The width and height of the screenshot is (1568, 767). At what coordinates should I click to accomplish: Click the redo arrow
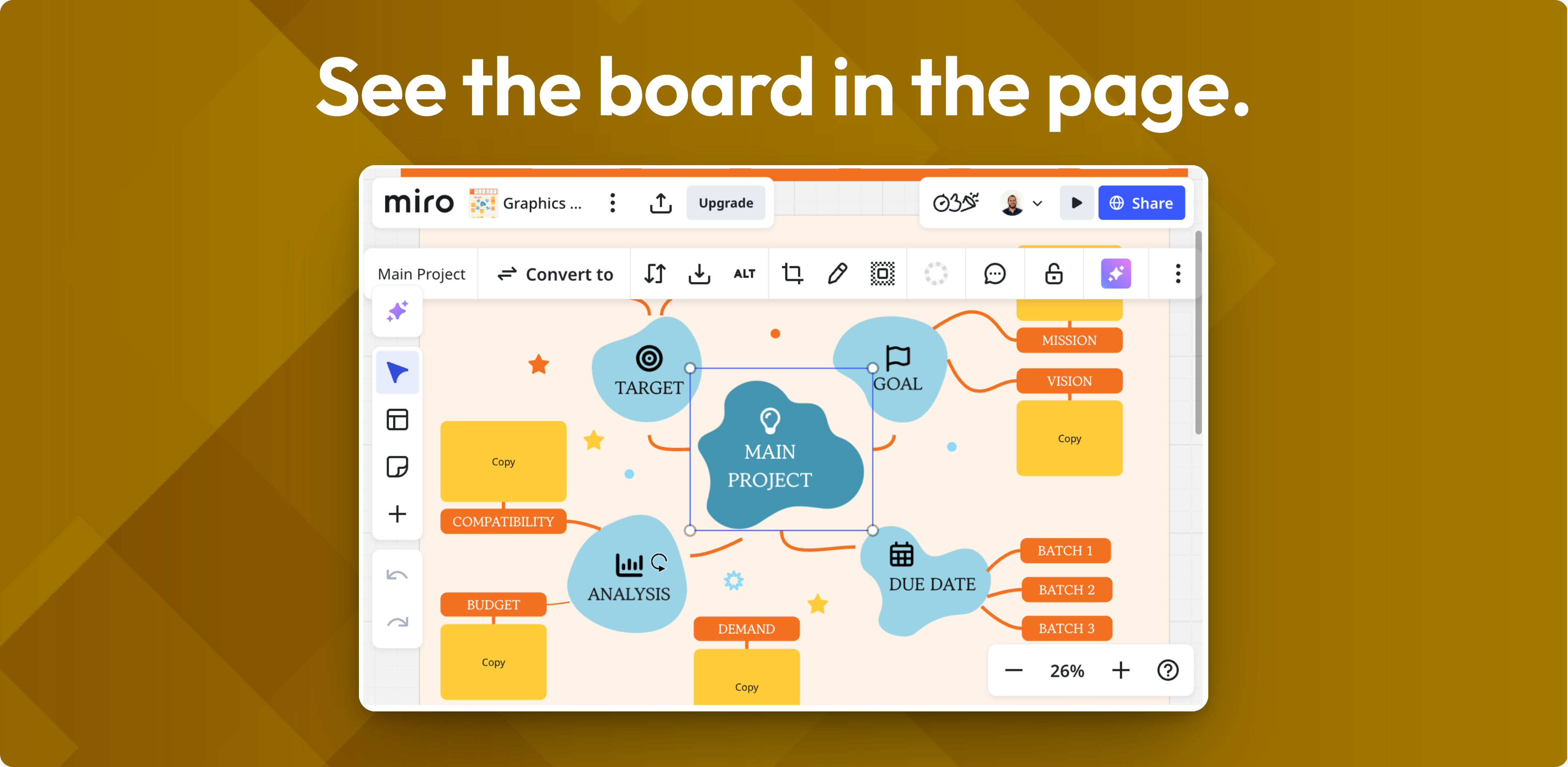point(397,621)
